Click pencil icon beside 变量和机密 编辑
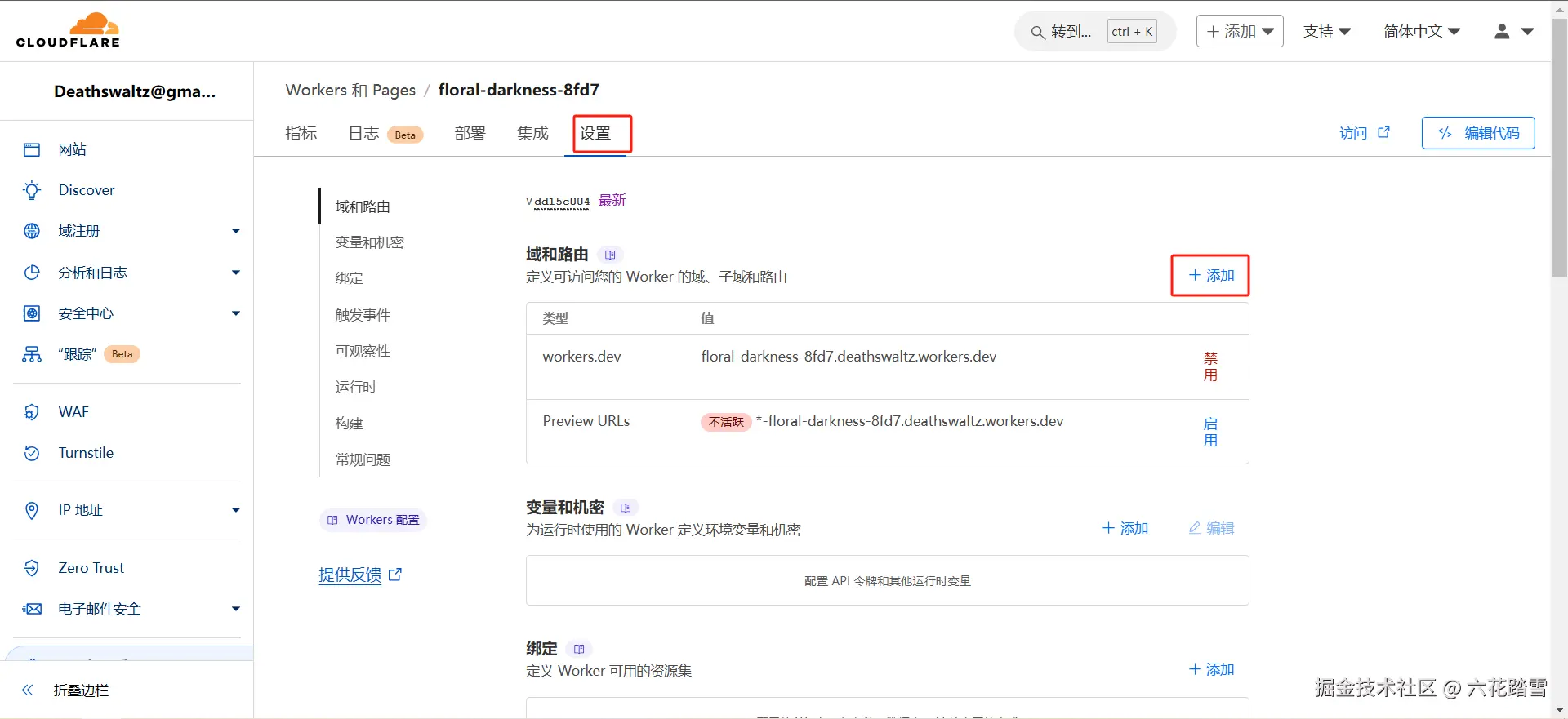 [x=1195, y=528]
